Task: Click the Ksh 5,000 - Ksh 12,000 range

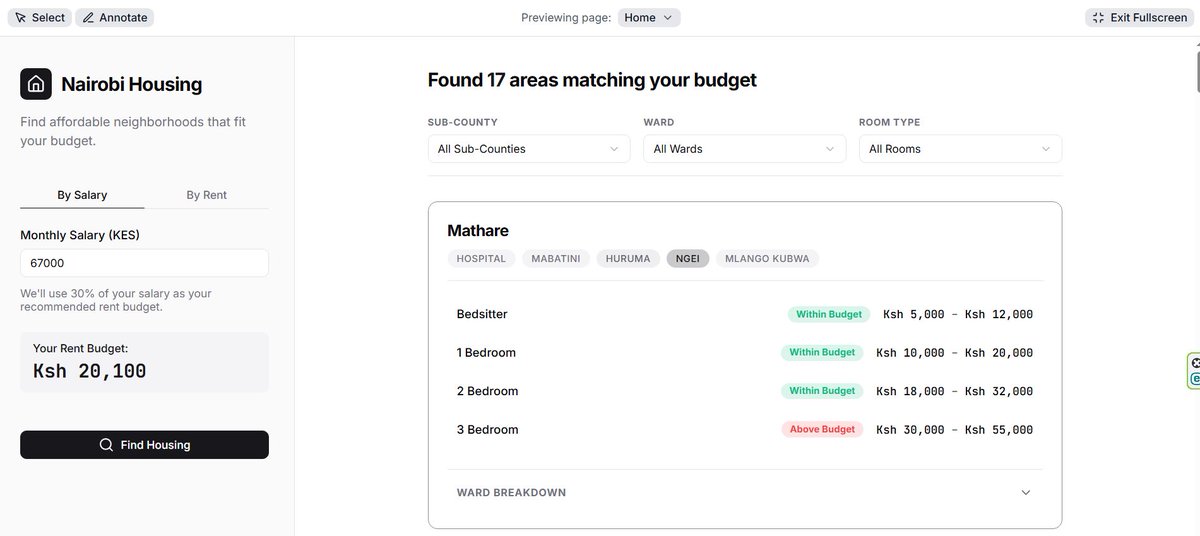Action: 958,314
